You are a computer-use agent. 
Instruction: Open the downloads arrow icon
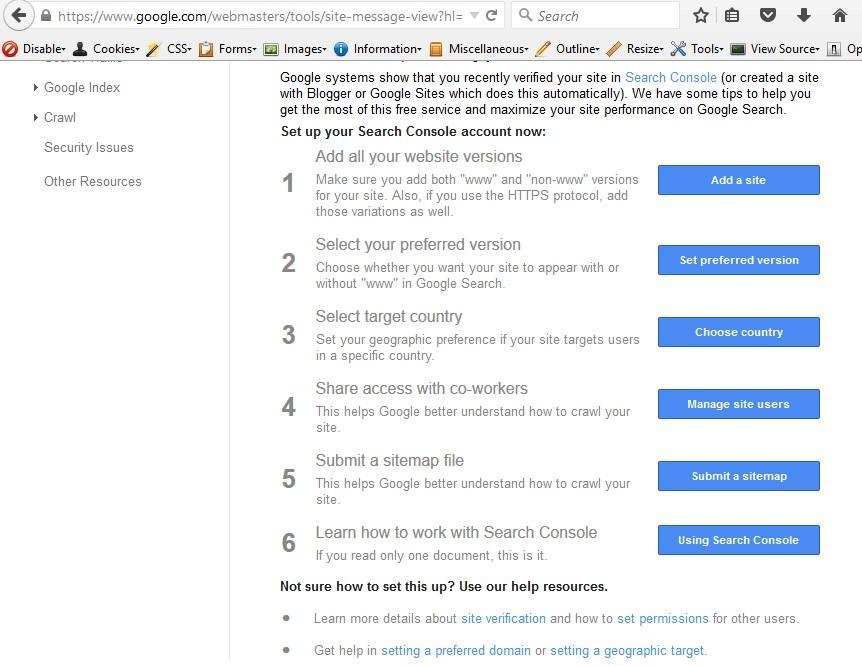[x=804, y=15]
